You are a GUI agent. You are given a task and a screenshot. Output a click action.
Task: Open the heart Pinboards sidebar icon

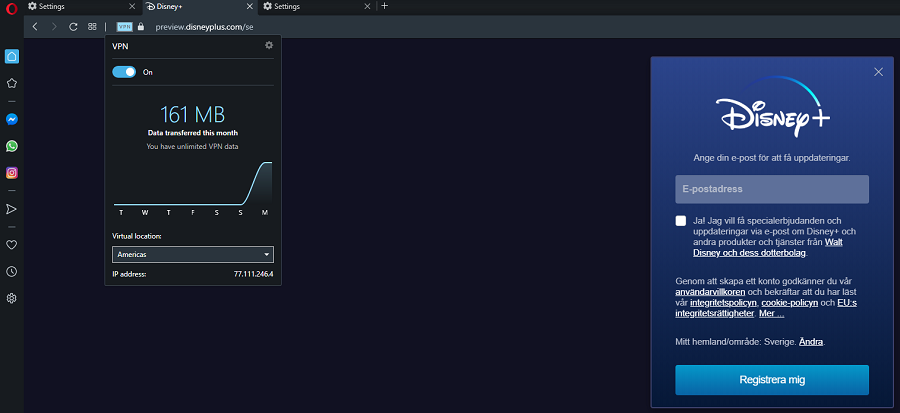(x=11, y=245)
